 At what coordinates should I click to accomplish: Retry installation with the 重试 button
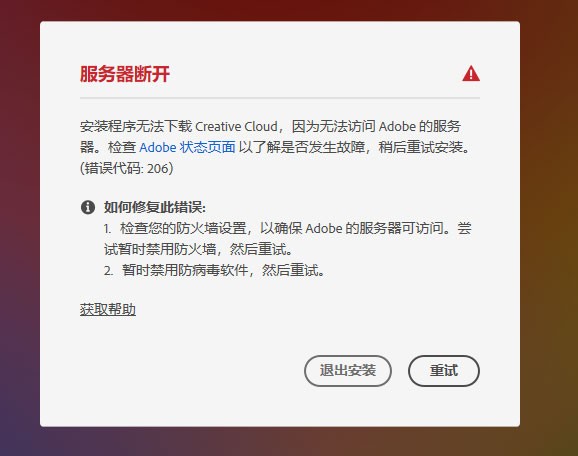tap(444, 370)
